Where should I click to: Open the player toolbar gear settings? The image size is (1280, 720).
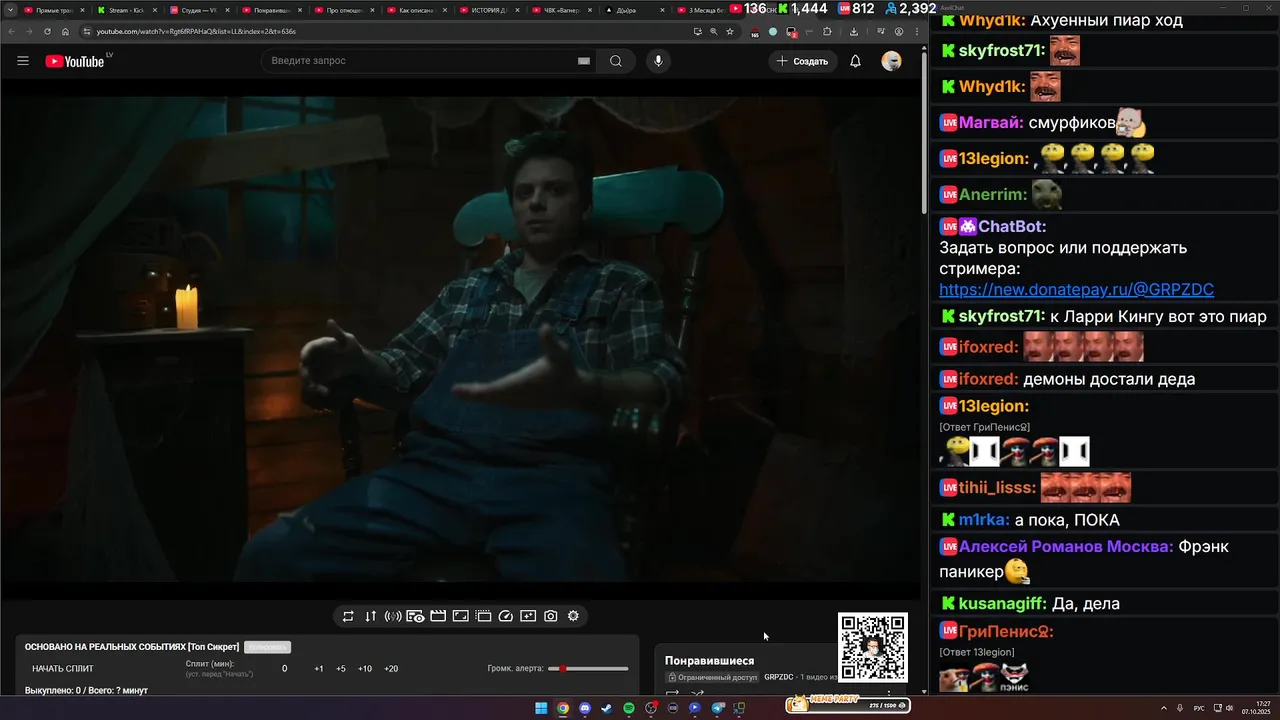tap(573, 616)
